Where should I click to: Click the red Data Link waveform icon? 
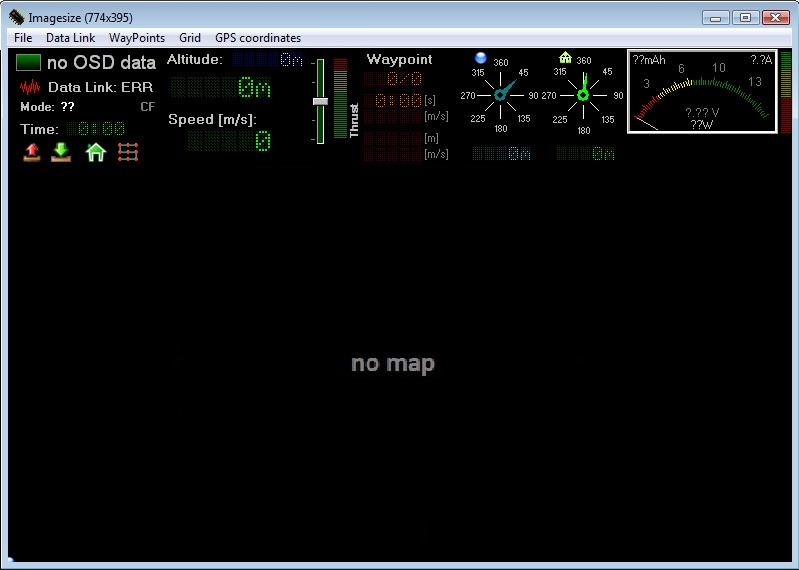(30, 87)
